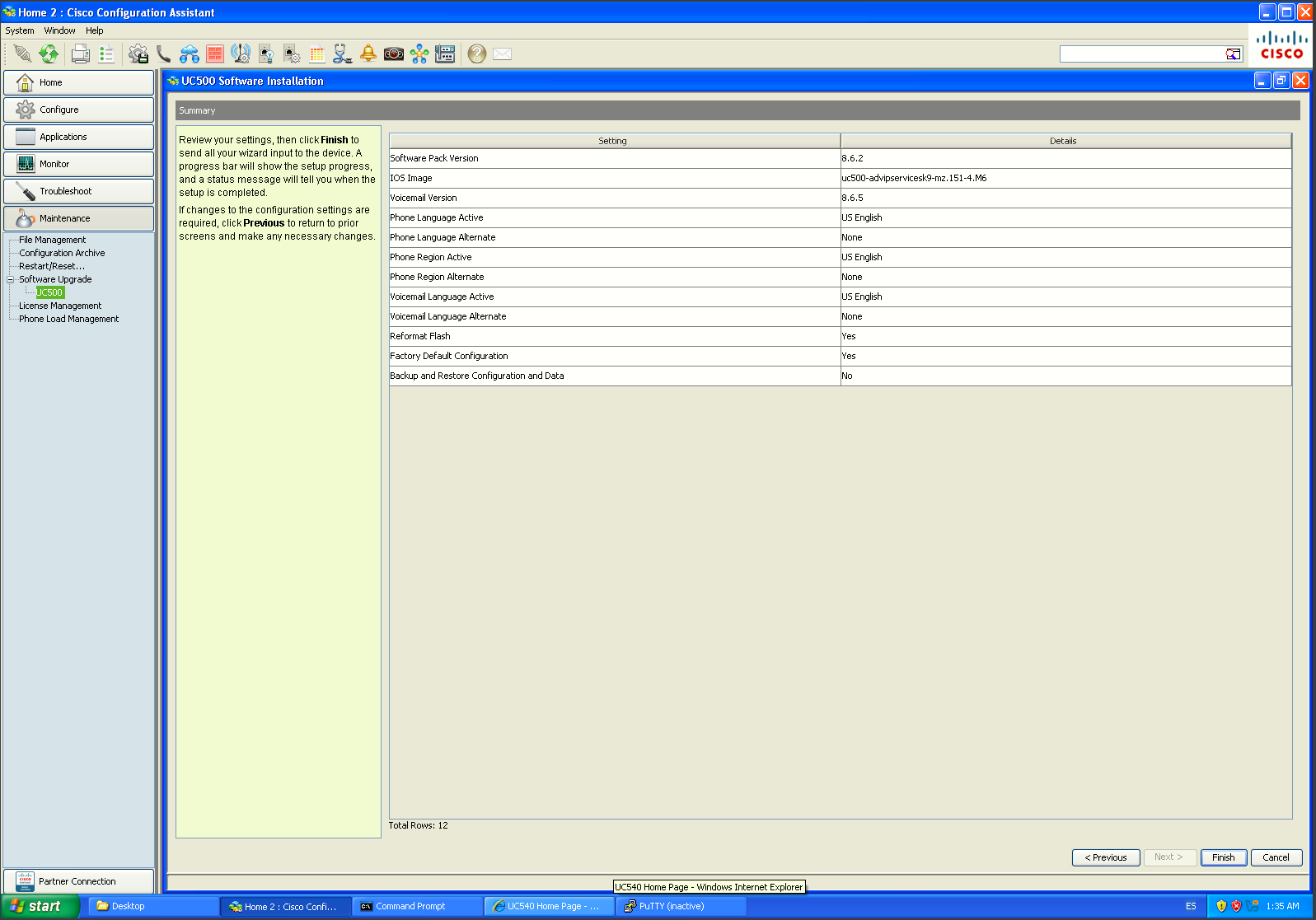The image size is (1316, 920).
Task: Open the red brick firewall icon
Action: [215, 54]
